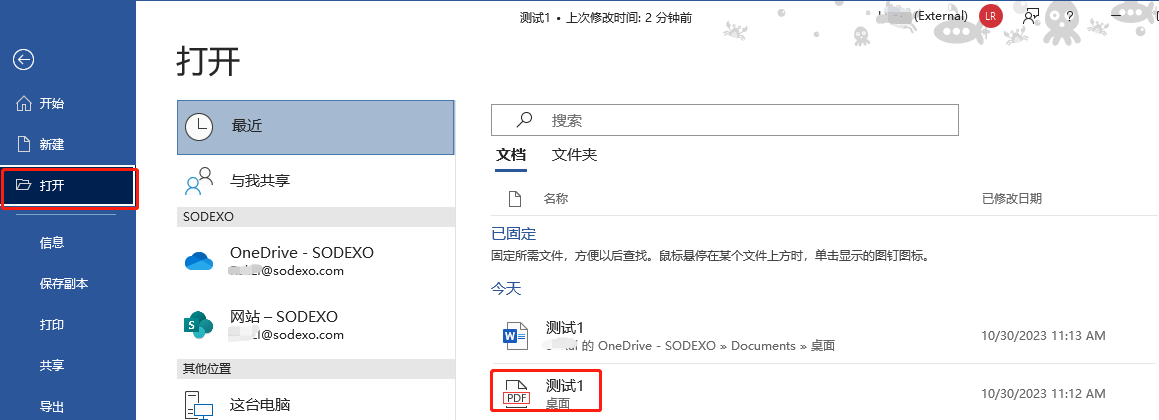Click the PDF file icon of 测试1
Screen dimensions: 1159x420
pyautogui.click(x=516, y=393)
